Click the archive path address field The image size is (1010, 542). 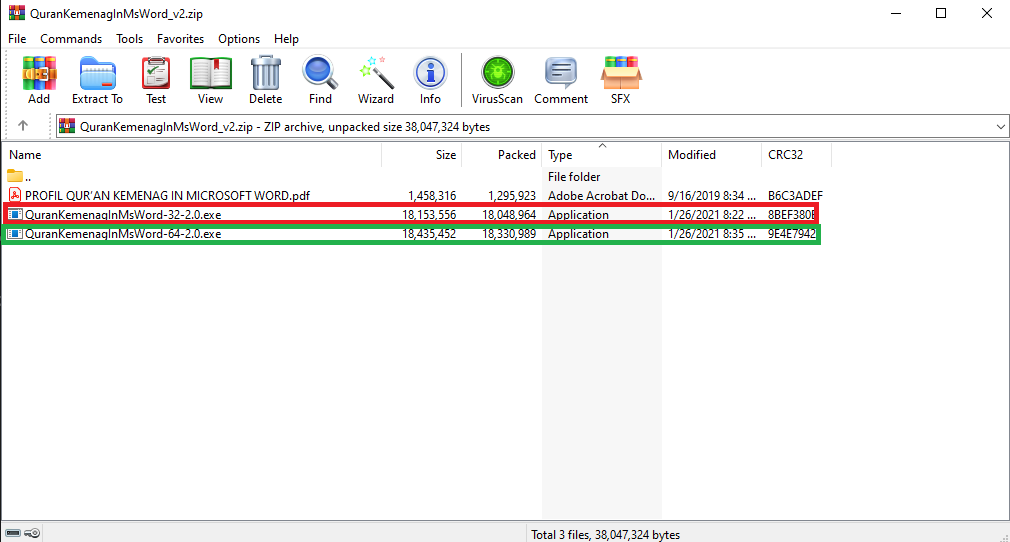click(531, 127)
